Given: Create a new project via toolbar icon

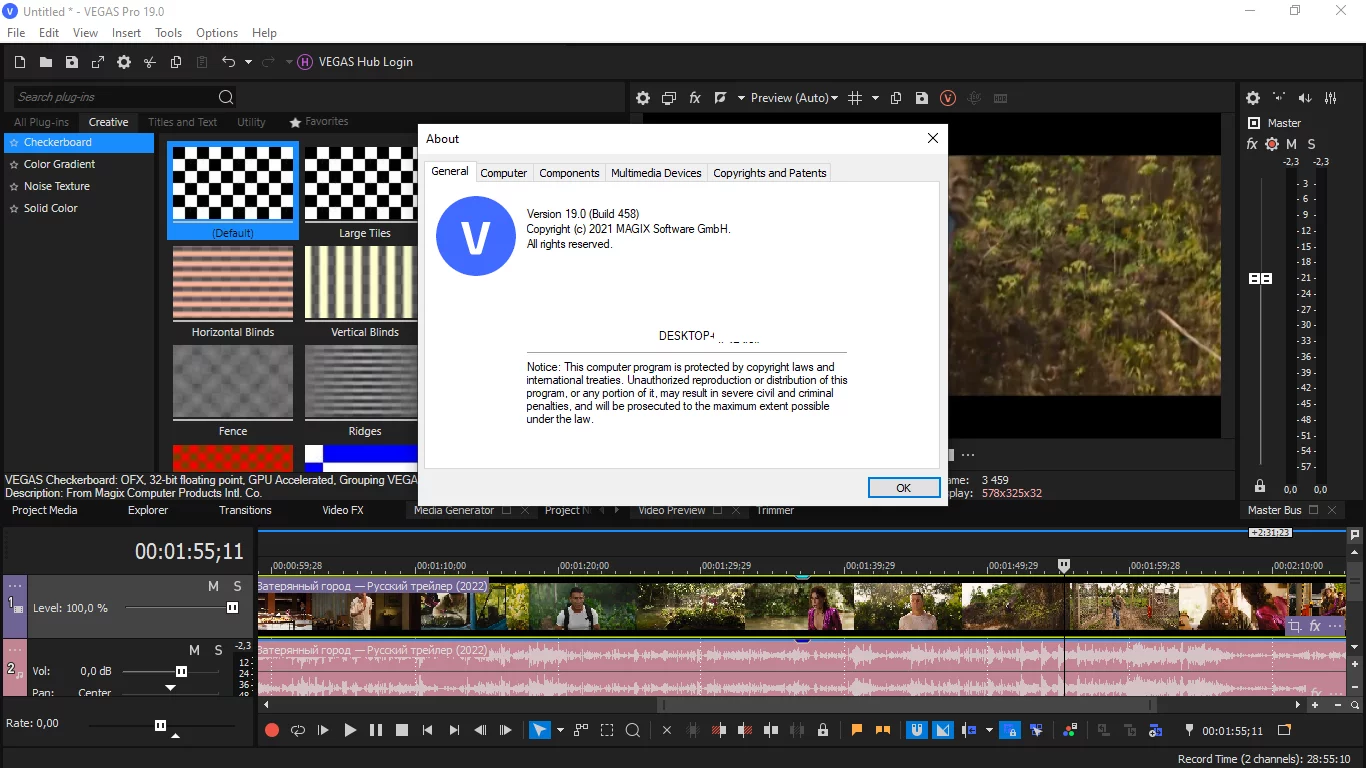Looking at the screenshot, I should pos(20,62).
